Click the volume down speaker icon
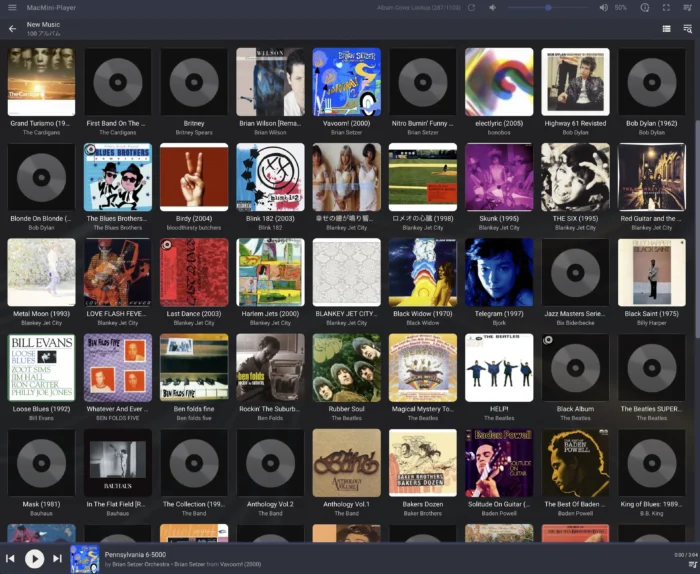Viewport: 700px width, 574px height. pyautogui.click(x=492, y=8)
